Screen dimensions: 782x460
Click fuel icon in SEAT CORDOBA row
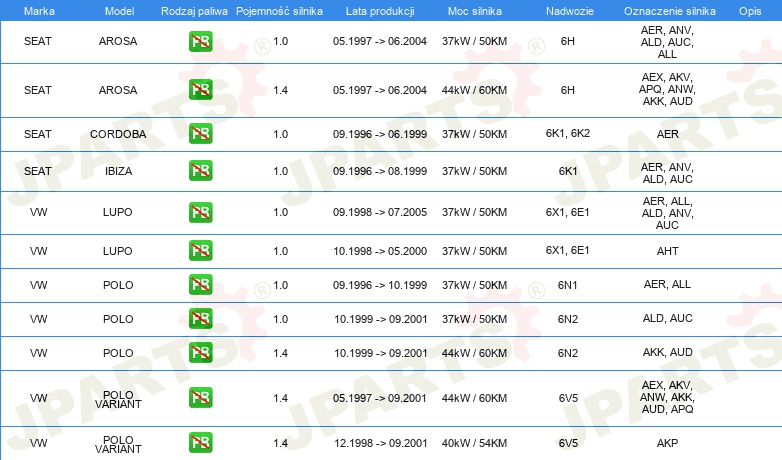(200, 134)
